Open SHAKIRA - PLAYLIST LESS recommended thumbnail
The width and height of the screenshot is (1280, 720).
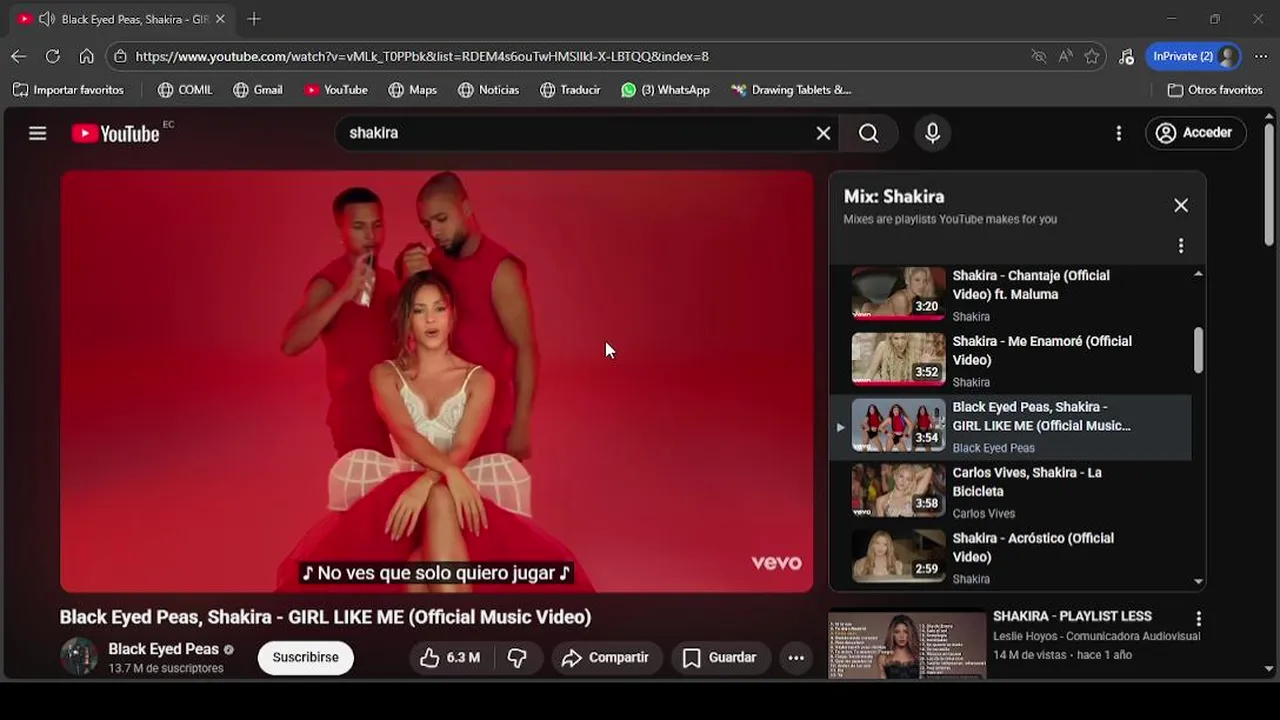click(x=907, y=645)
